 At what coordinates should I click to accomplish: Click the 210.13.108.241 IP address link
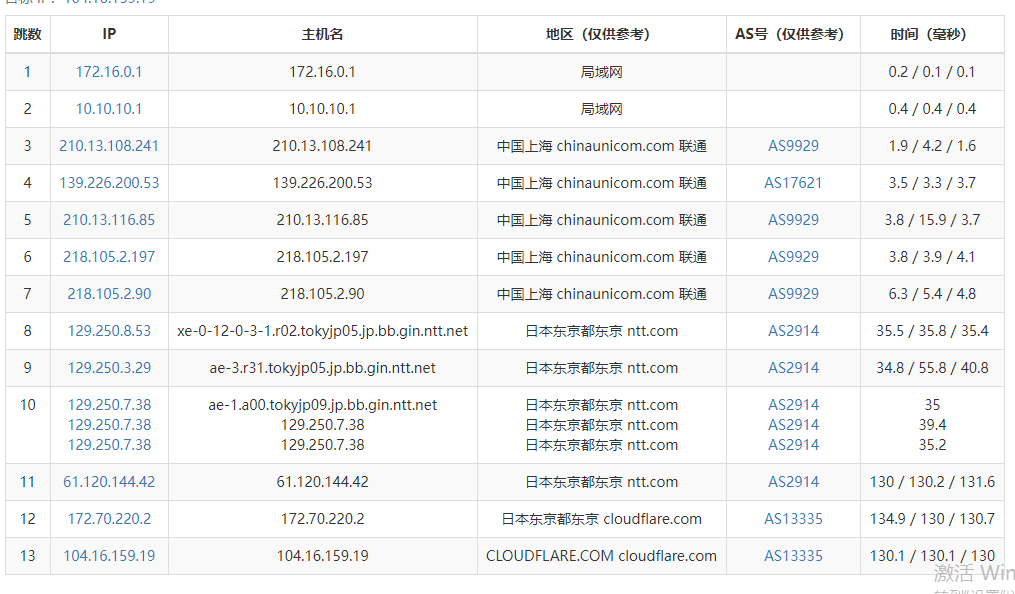coord(109,146)
